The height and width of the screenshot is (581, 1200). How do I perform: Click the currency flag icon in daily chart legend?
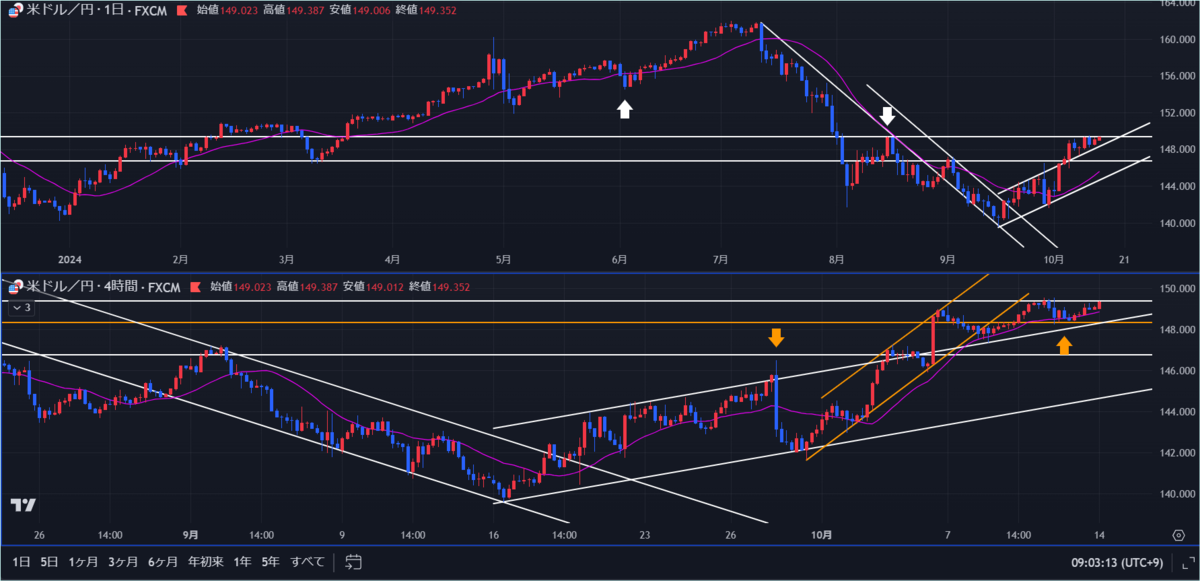pyautogui.click(x=16, y=12)
